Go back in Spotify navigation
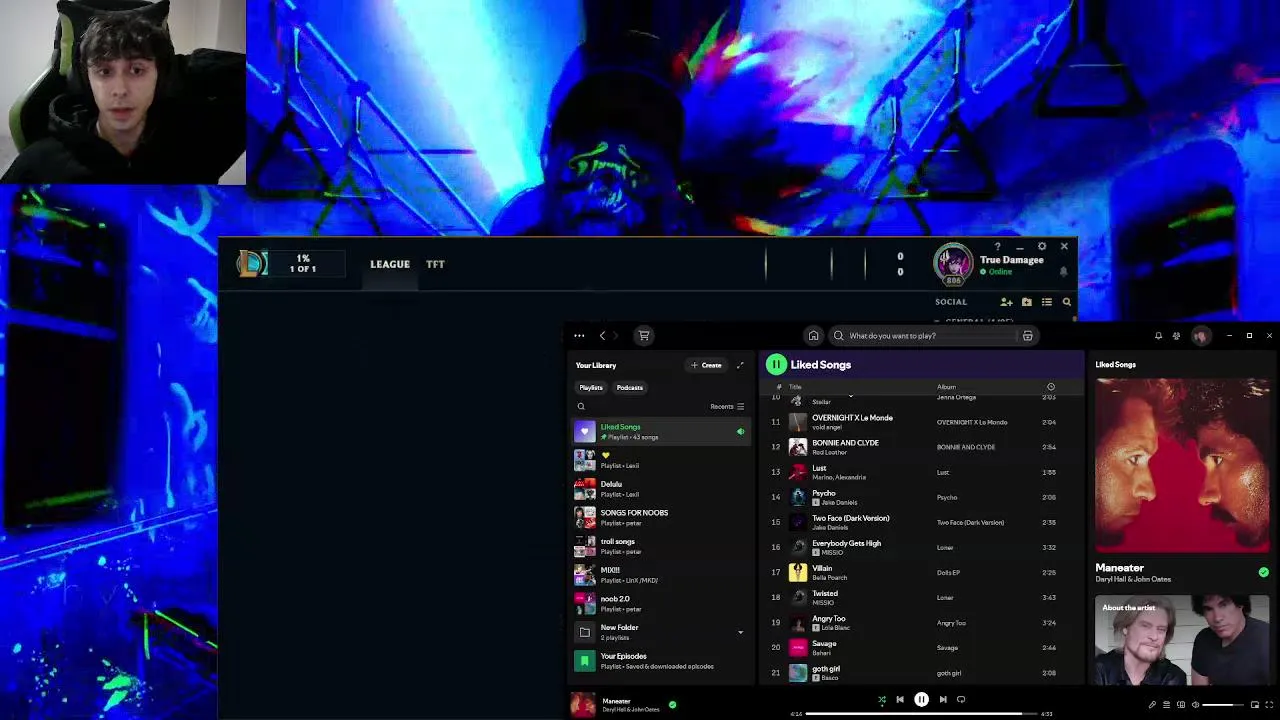Image resolution: width=1280 pixels, height=720 pixels. point(602,336)
